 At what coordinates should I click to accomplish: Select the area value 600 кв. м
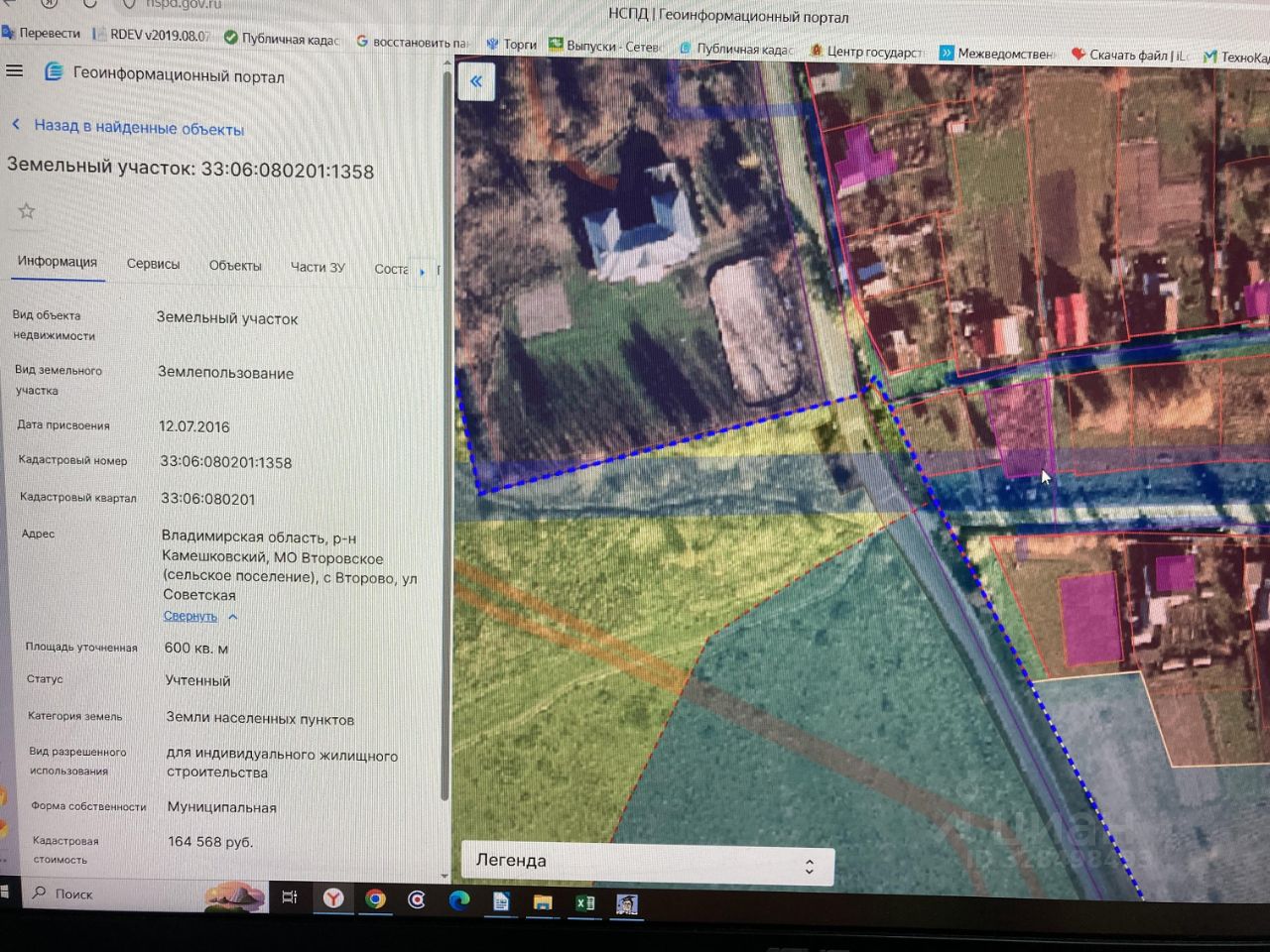tap(196, 649)
